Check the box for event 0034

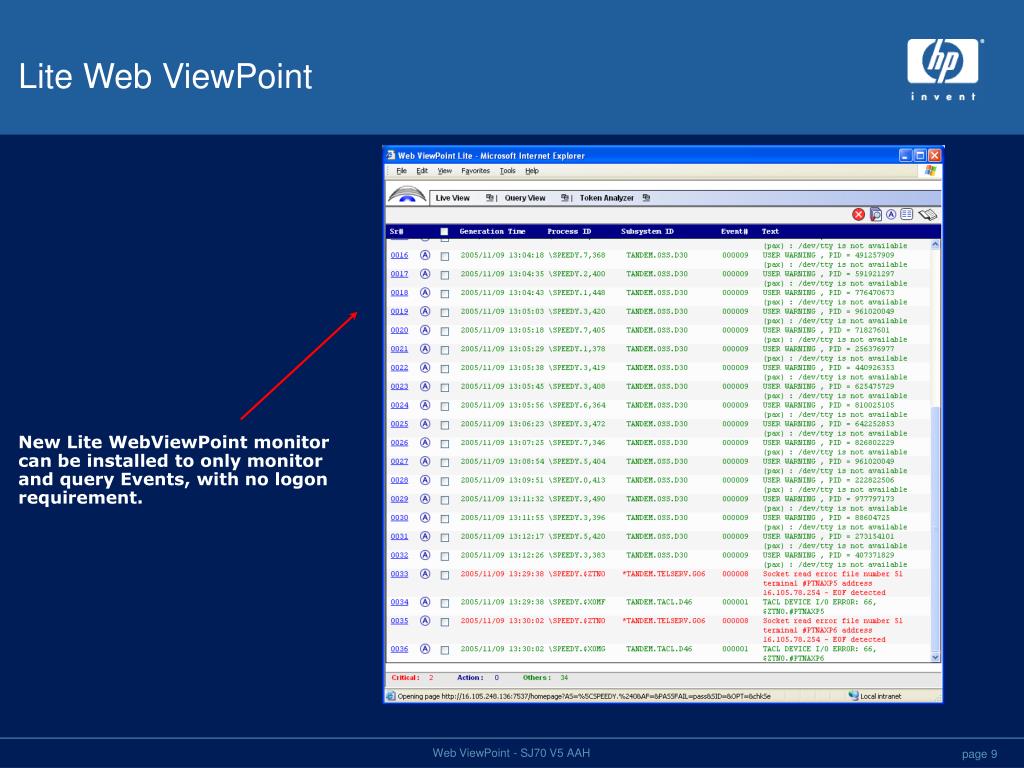pyautogui.click(x=445, y=603)
